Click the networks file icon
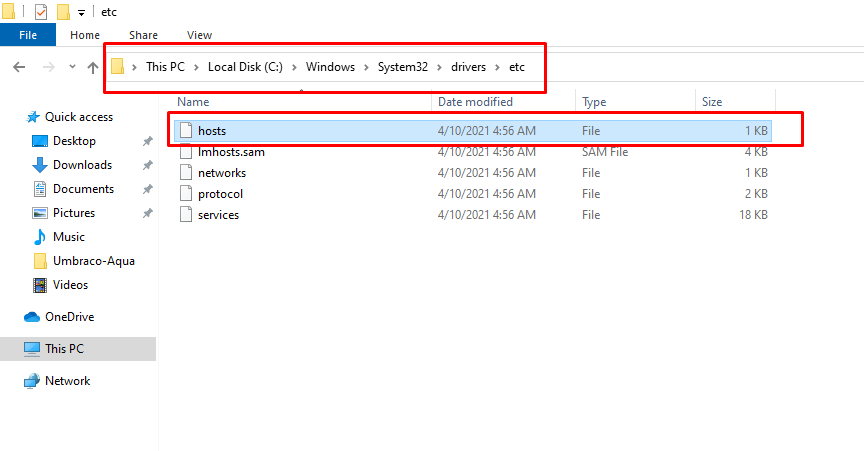 click(x=186, y=173)
